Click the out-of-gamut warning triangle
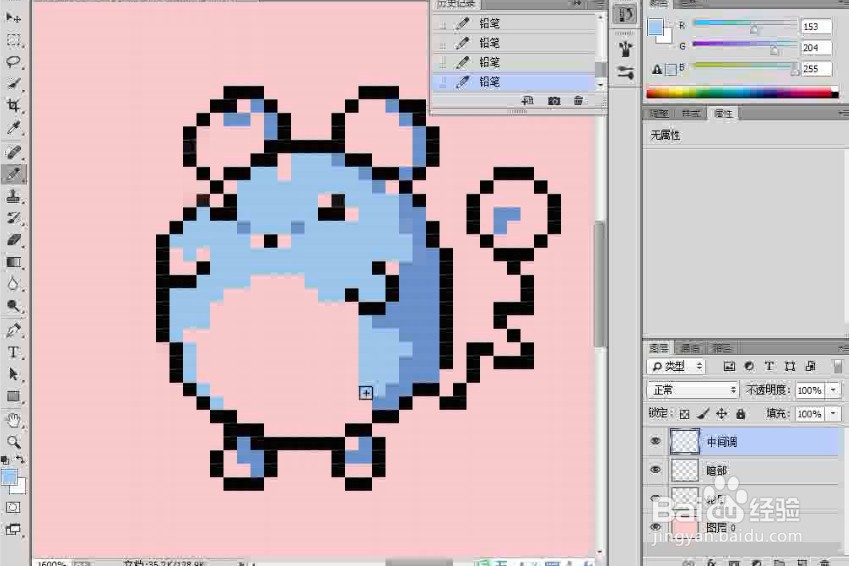This screenshot has width=849, height=566. coord(657,69)
